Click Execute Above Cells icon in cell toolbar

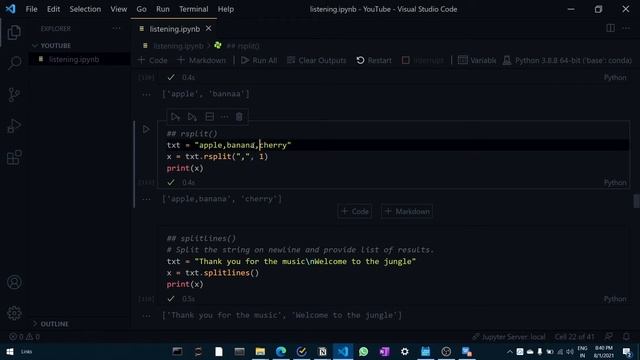pos(175,117)
